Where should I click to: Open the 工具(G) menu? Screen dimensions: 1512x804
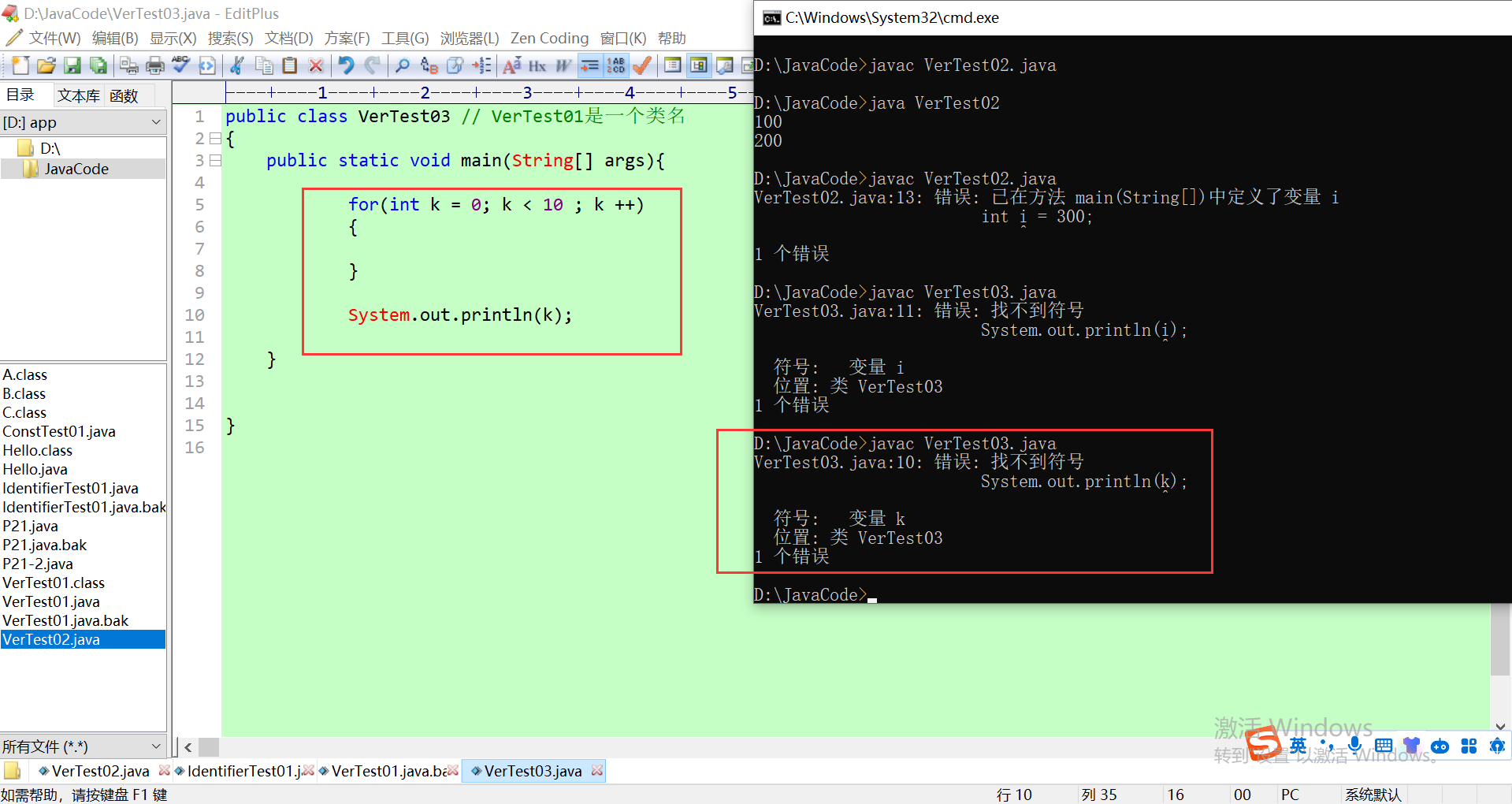click(x=405, y=38)
